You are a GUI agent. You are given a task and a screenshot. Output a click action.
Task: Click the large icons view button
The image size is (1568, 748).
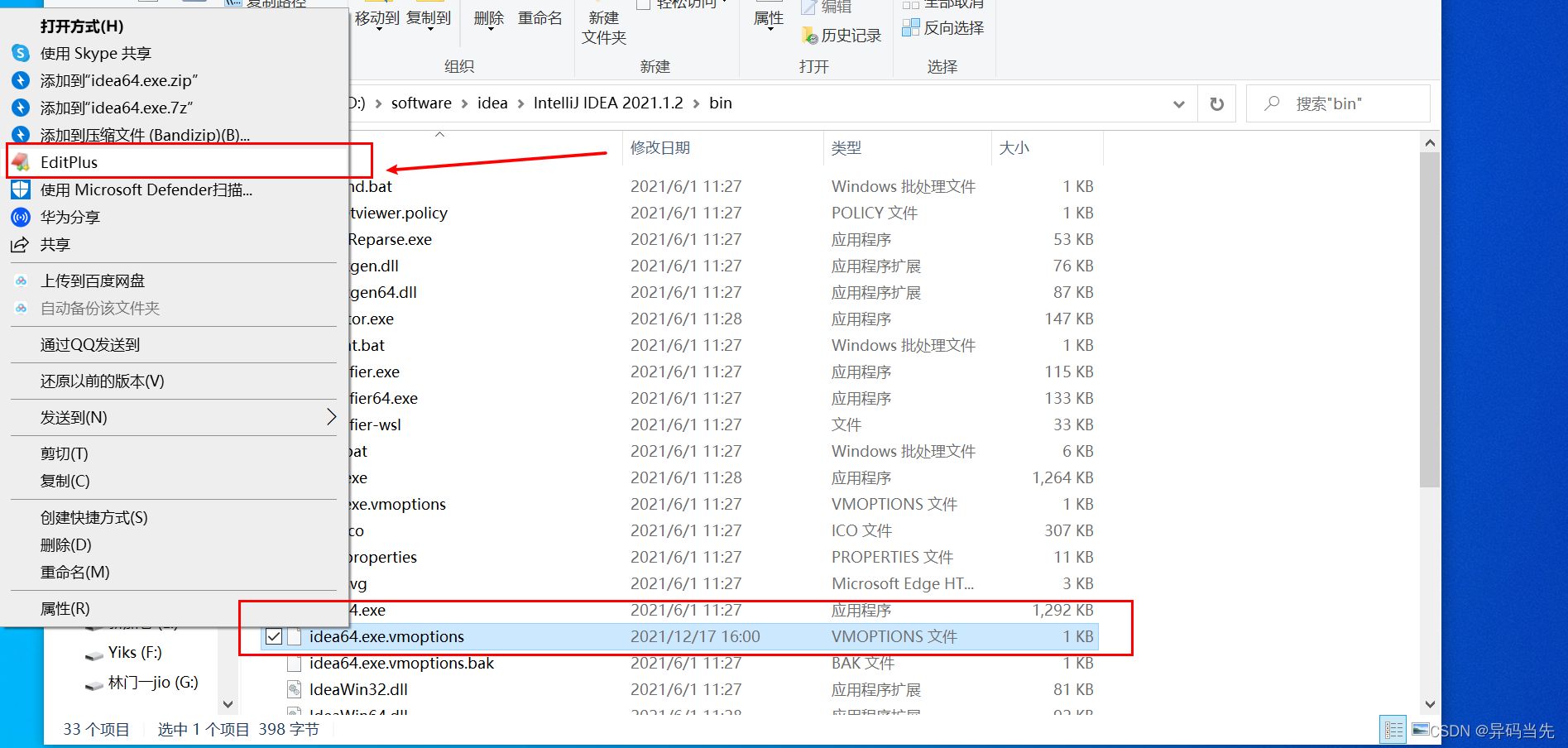coord(1421,730)
